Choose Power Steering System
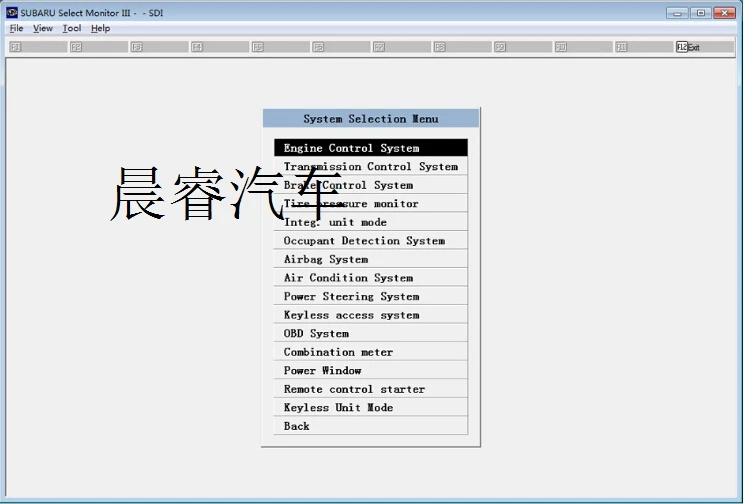Viewport: 744px width, 504px height. (371, 296)
